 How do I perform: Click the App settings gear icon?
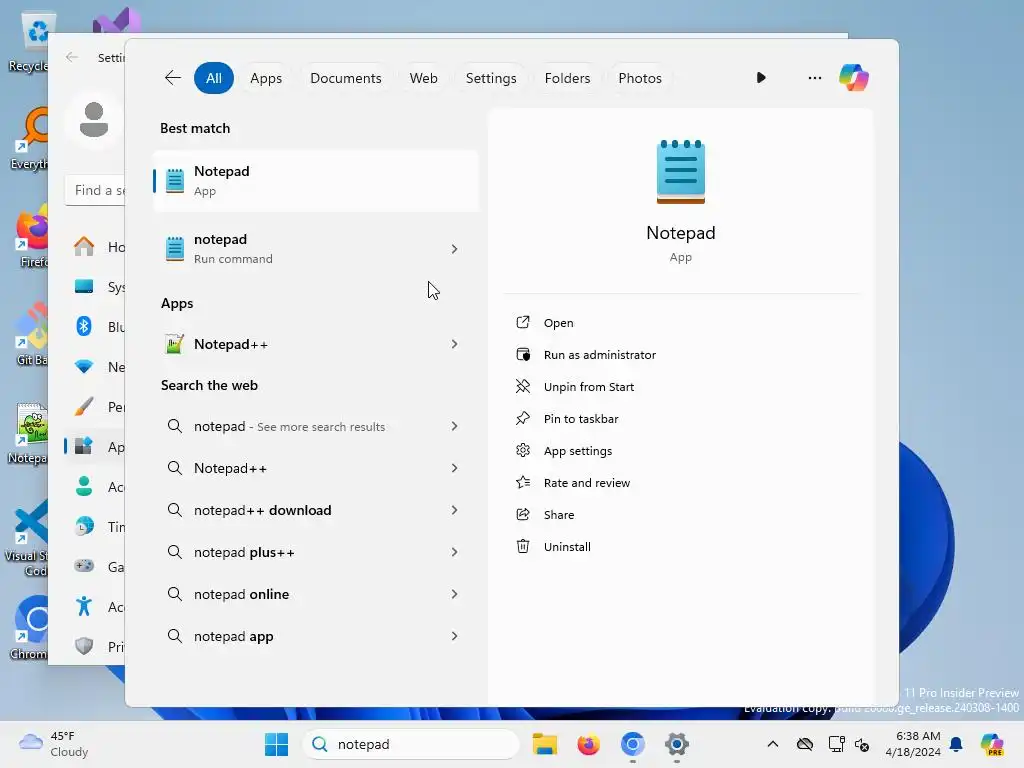pos(522,450)
